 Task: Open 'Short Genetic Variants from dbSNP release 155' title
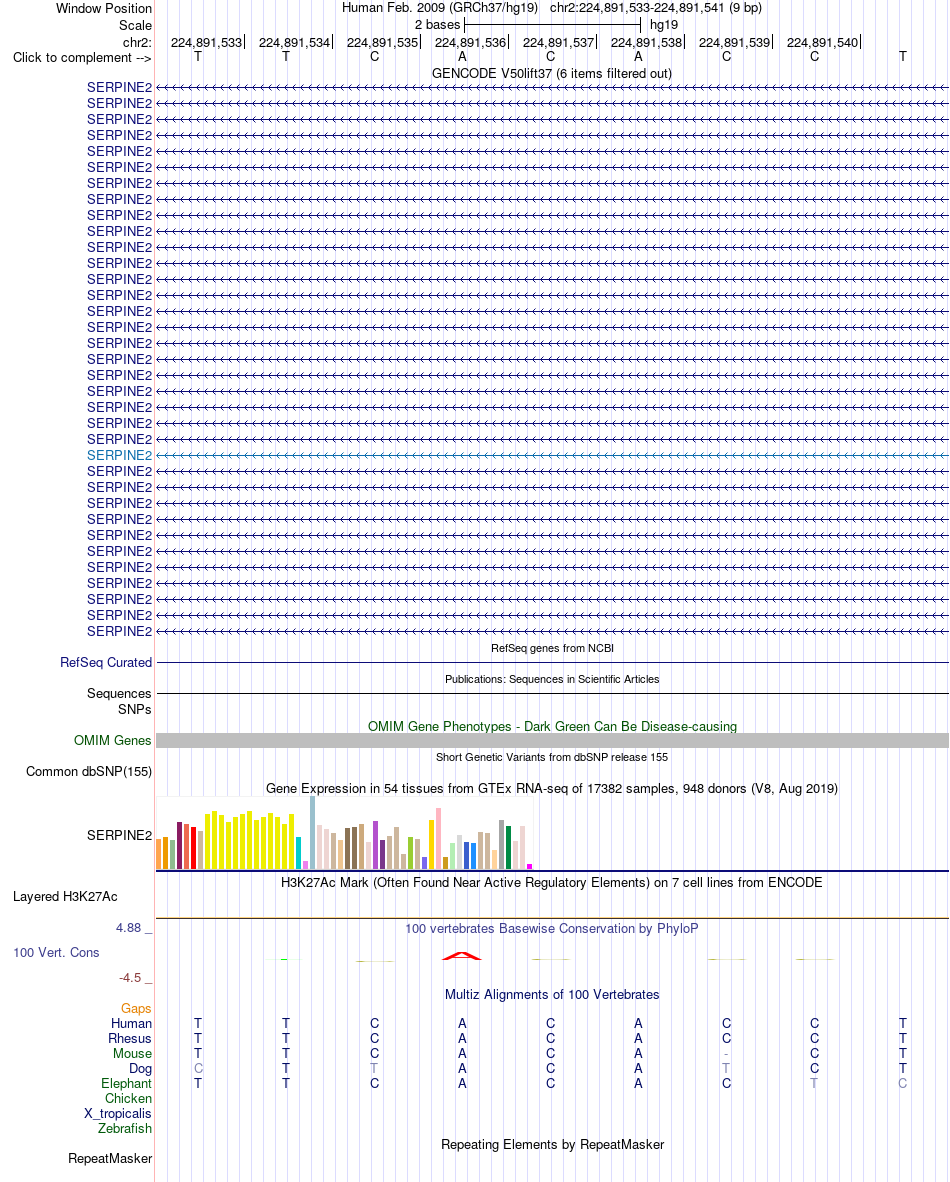552,757
